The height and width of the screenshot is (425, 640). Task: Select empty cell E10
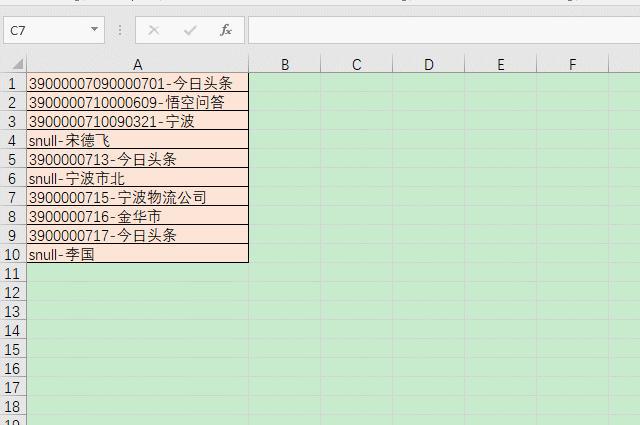(500, 254)
